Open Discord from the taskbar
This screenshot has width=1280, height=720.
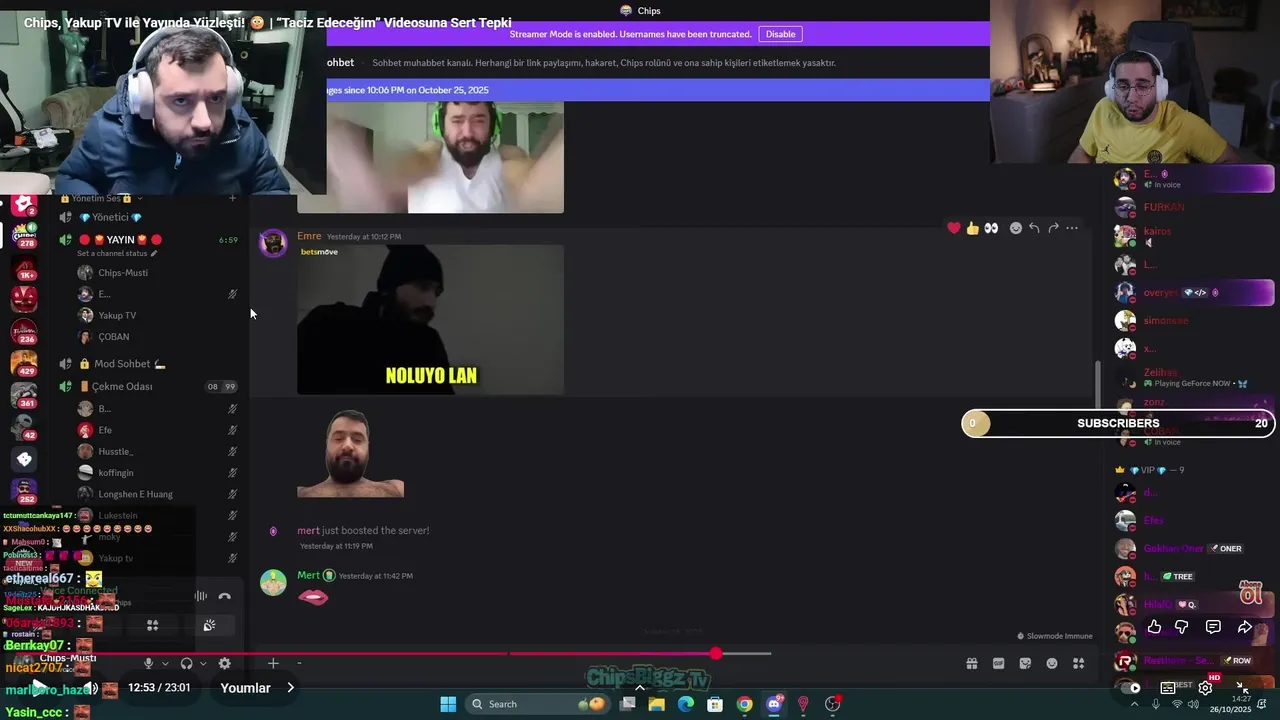[x=774, y=704]
